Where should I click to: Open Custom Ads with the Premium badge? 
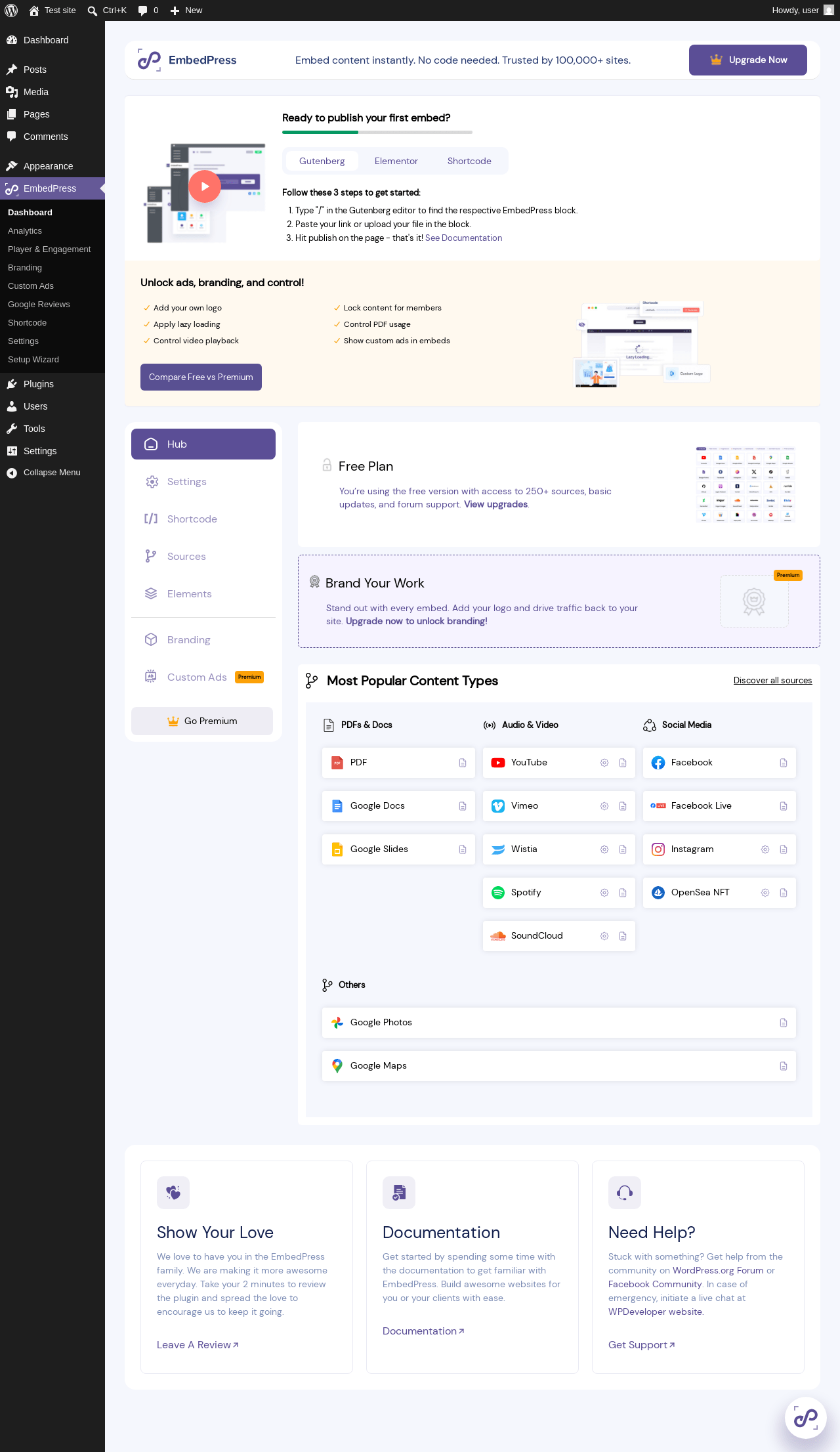pyautogui.click(x=203, y=677)
